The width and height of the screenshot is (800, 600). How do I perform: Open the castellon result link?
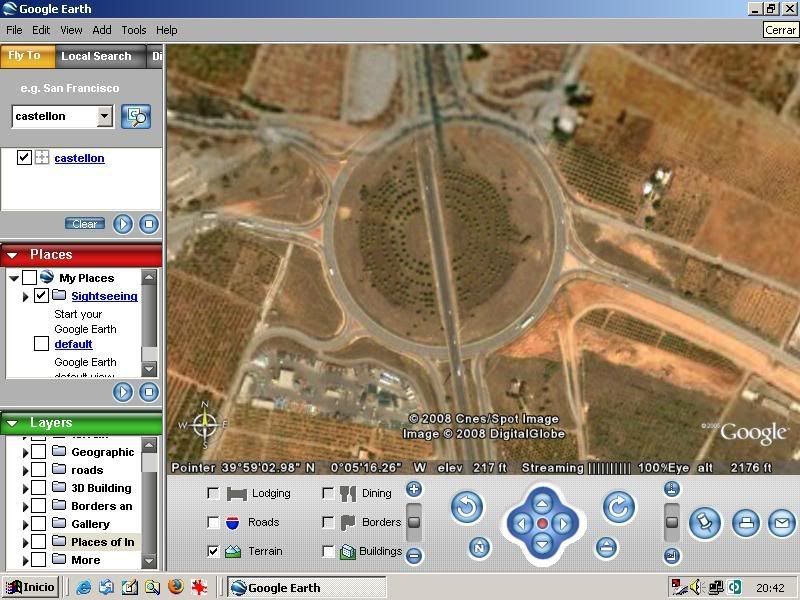pyautogui.click(x=79, y=158)
